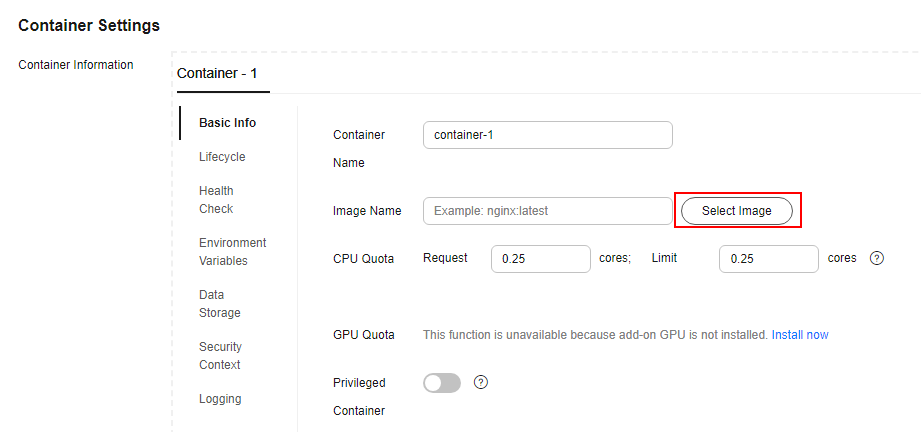
Task: Click the CPU Quota help question-mark icon
Action: [876, 258]
